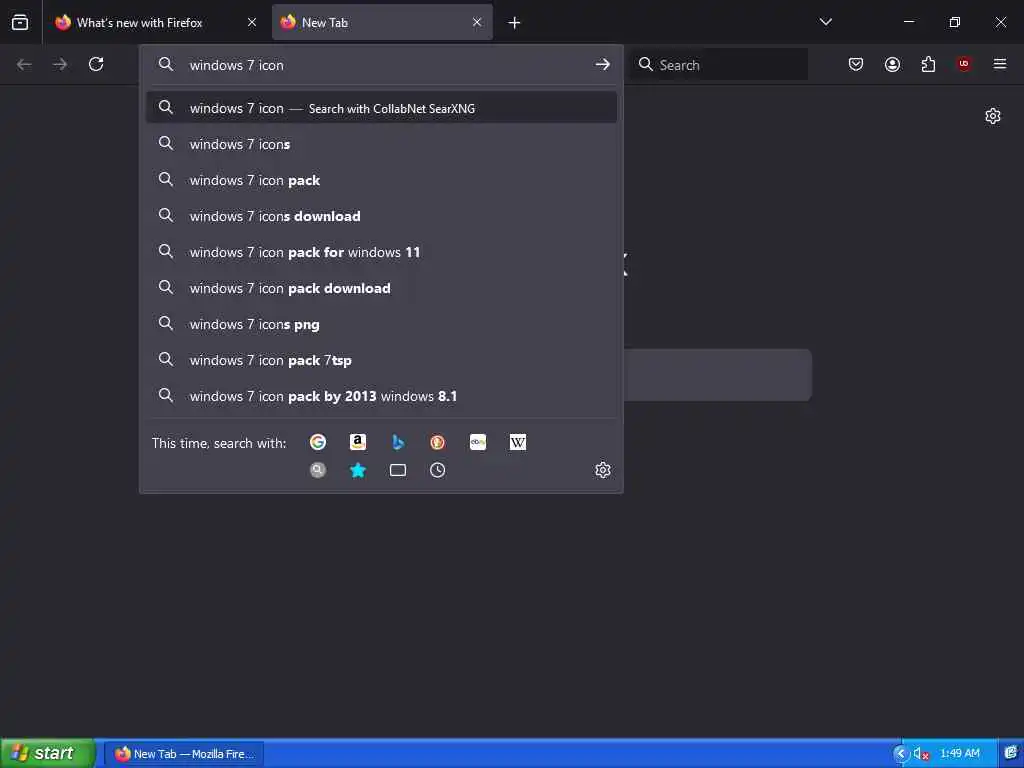
Task: Pick 'windows 7 icon pack for windows 11'
Action: click(381, 251)
